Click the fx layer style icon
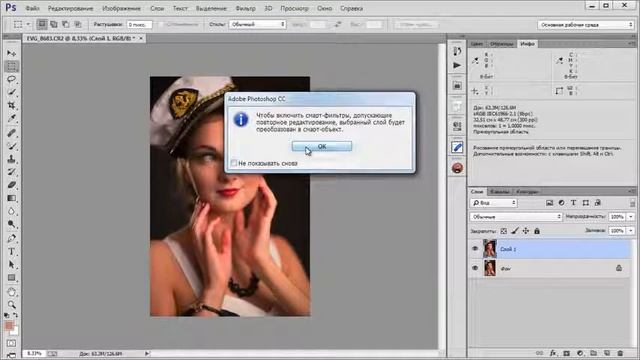 pyautogui.click(x=553, y=353)
